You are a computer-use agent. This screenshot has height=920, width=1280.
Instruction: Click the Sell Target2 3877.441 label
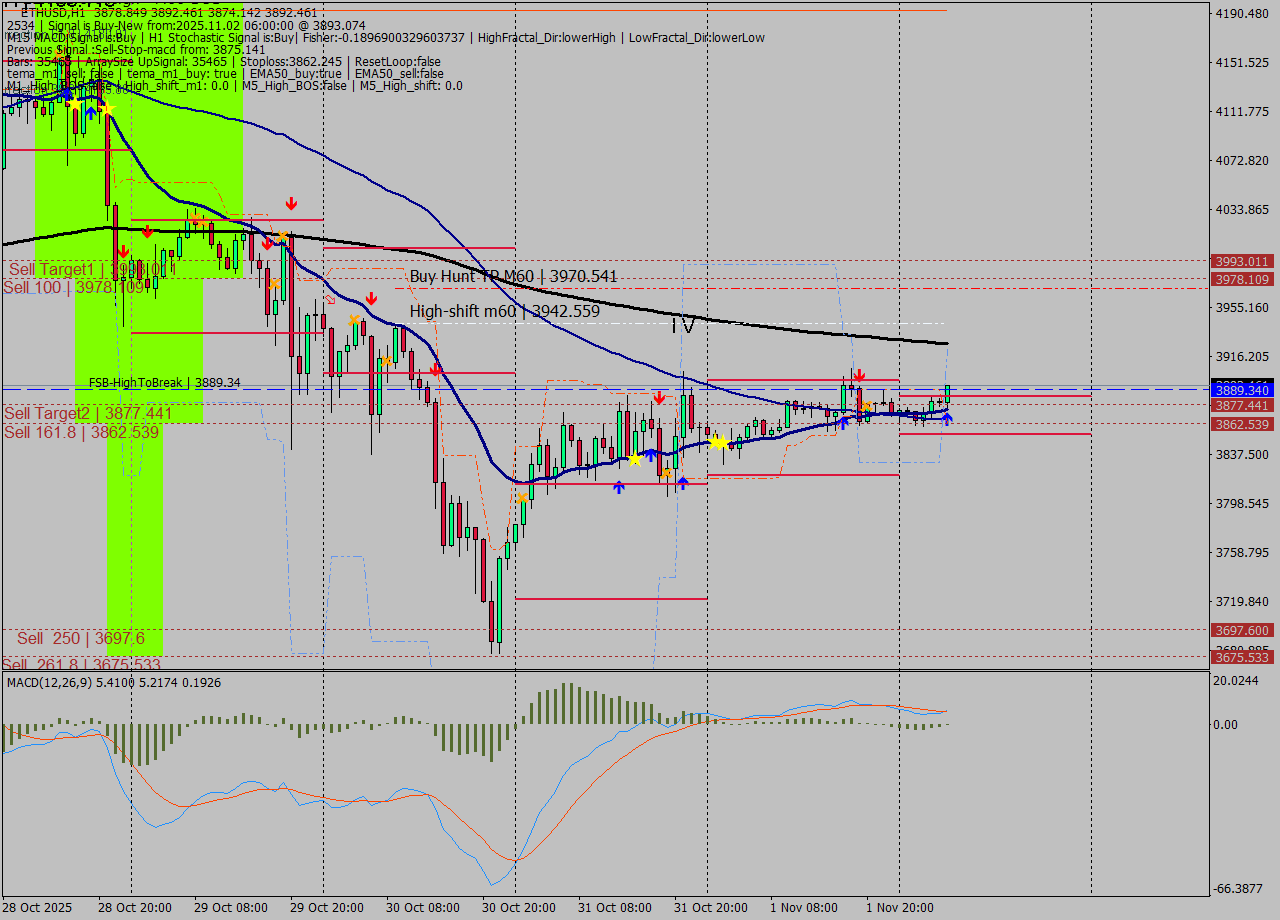[88, 413]
